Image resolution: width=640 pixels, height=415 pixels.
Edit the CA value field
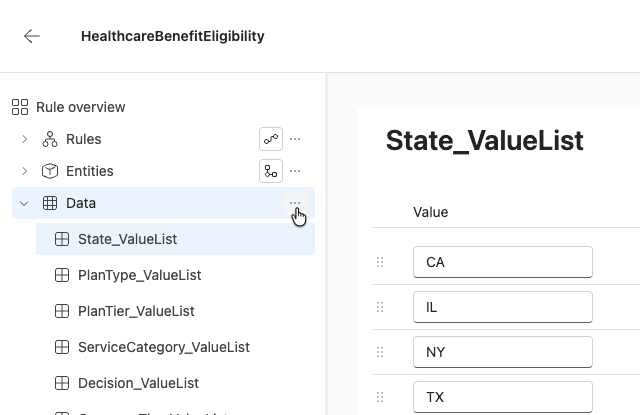click(503, 262)
